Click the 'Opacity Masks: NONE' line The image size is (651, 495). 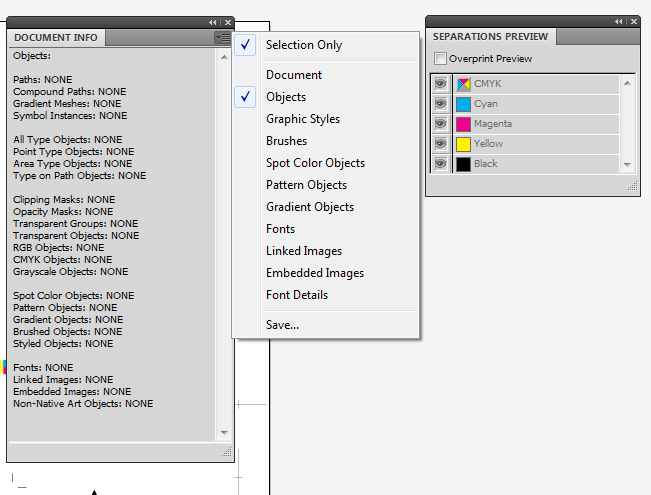pyautogui.click(x=63, y=211)
